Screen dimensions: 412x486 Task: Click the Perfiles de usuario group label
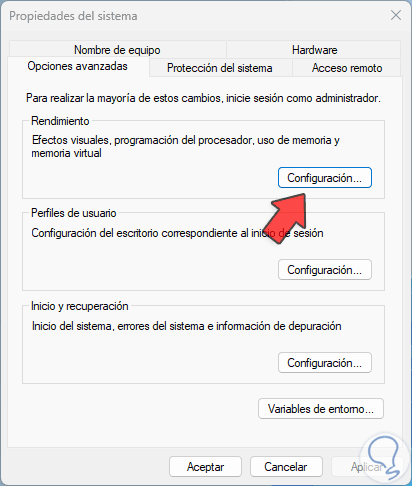(x=74, y=213)
